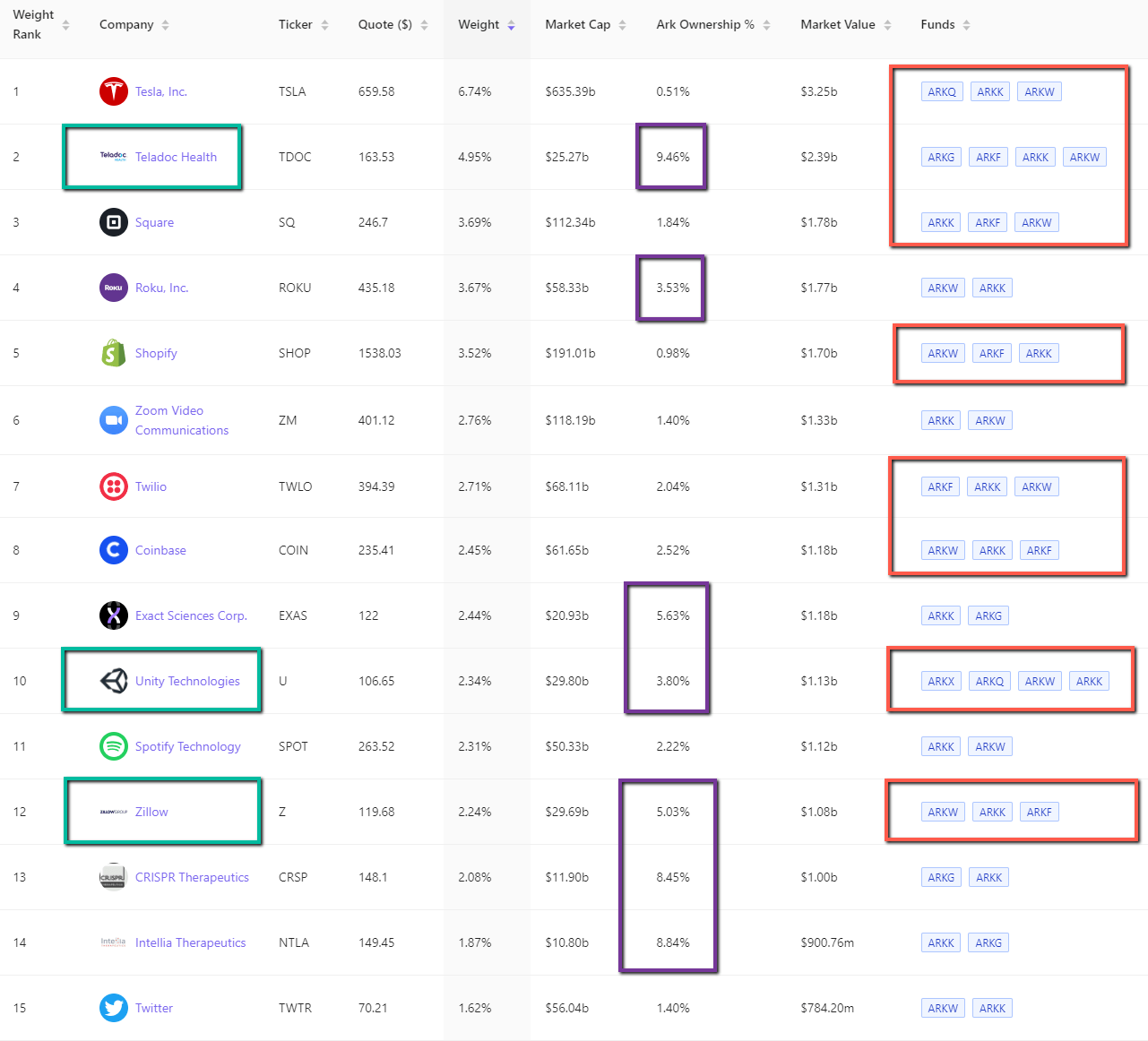Viewport: 1148px width, 1041px height.
Task: Click the Square company logo
Action: (114, 222)
